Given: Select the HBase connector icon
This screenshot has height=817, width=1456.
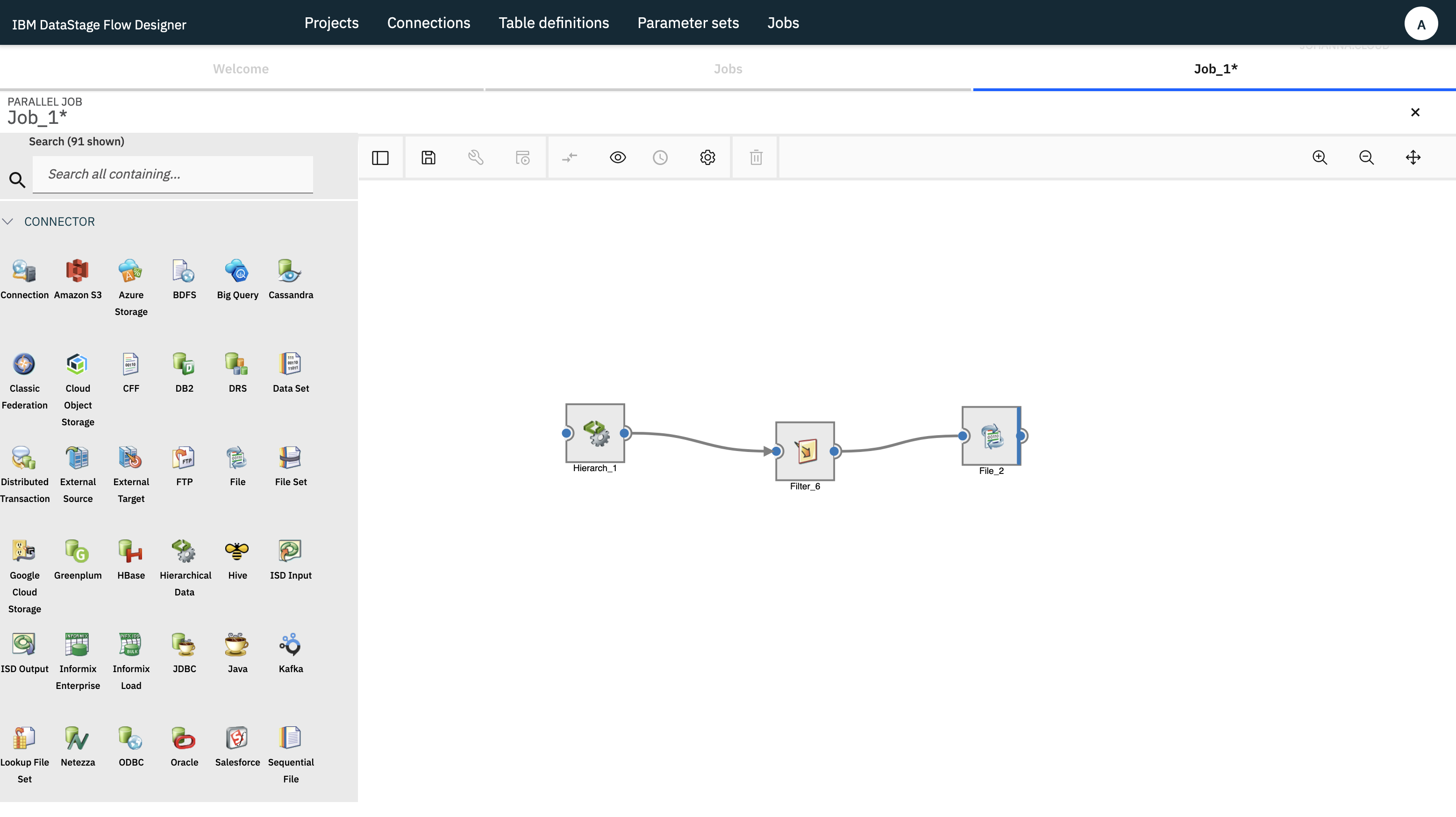Looking at the screenshot, I should coord(130,551).
